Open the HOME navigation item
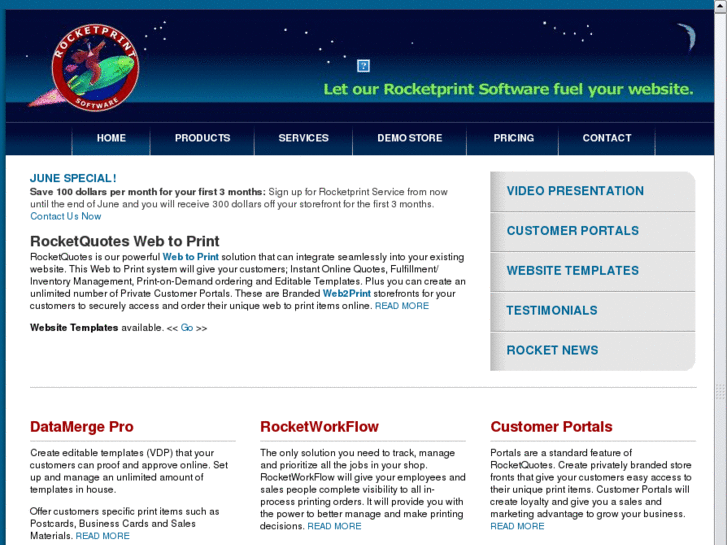The height and width of the screenshot is (545, 727). point(111,138)
